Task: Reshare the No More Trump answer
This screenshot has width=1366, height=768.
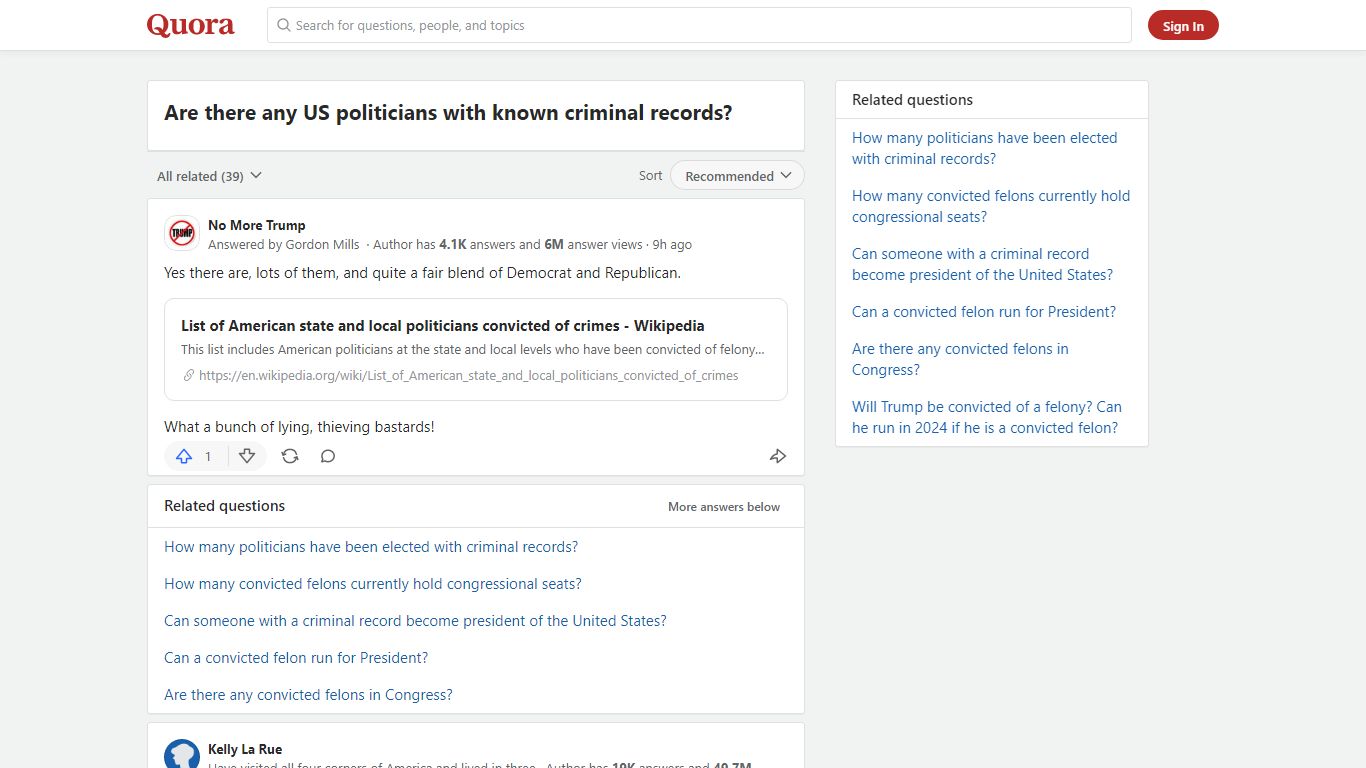Action: pyautogui.click(x=290, y=456)
